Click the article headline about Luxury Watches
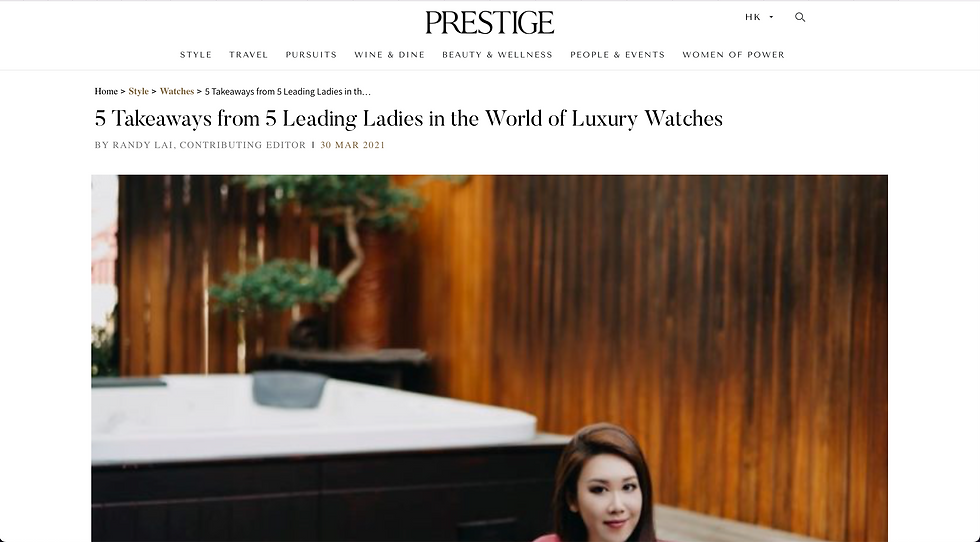Image resolution: width=980 pixels, height=542 pixels. [409, 119]
